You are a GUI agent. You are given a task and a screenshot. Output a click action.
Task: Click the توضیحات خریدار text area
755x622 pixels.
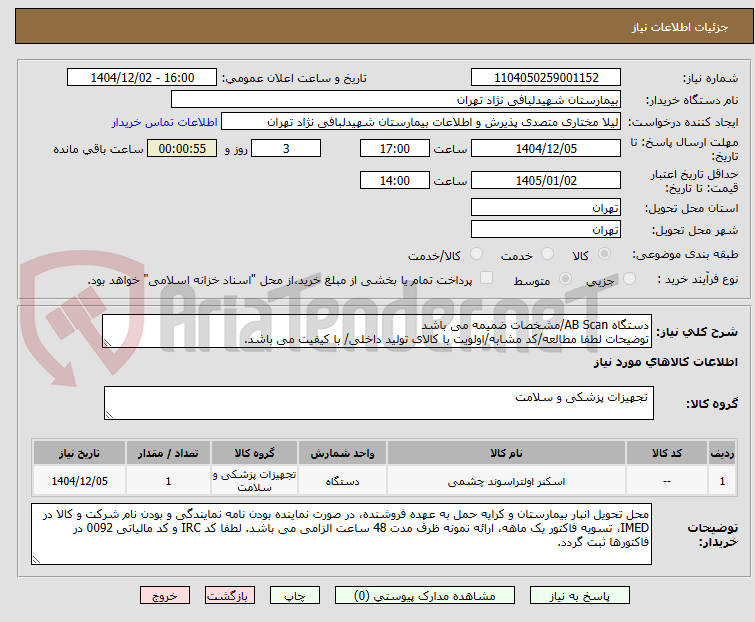coord(341,534)
